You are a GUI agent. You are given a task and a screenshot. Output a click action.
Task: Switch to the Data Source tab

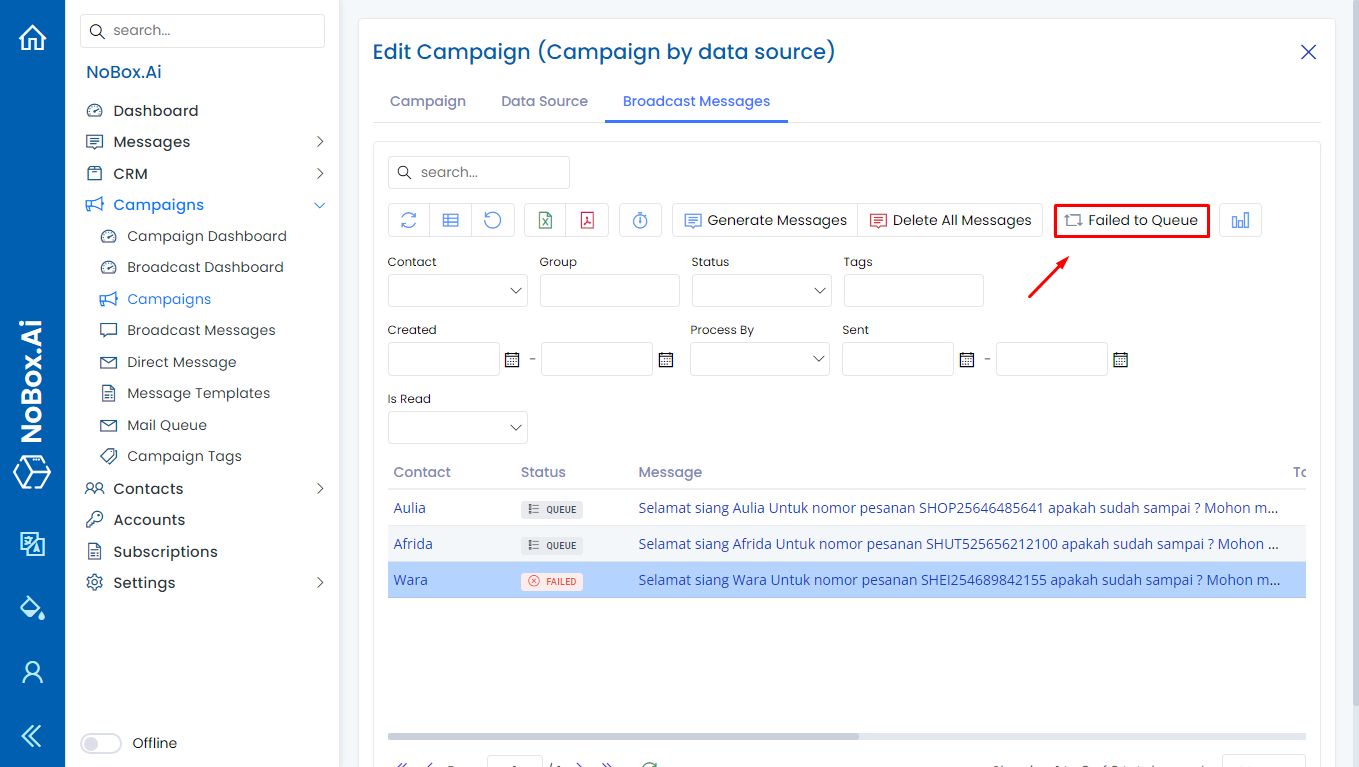(544, 101)
